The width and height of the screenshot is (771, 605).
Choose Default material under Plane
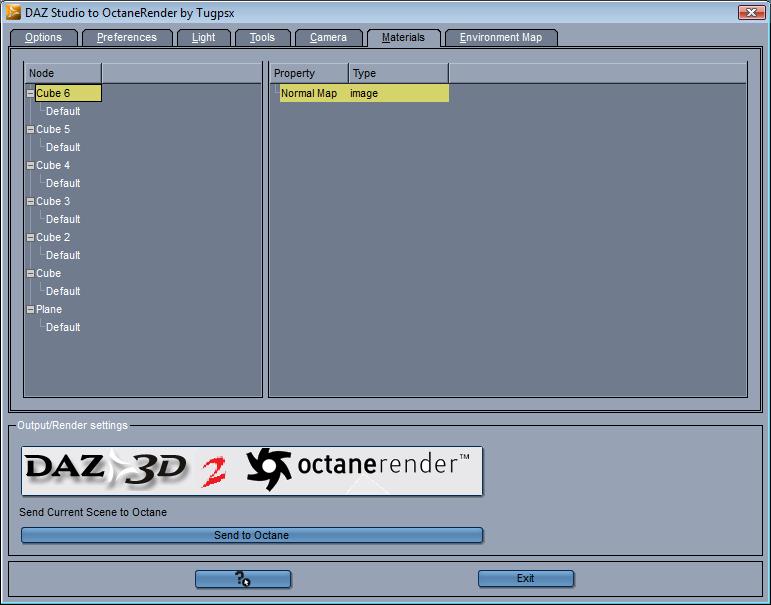[63, 327]
